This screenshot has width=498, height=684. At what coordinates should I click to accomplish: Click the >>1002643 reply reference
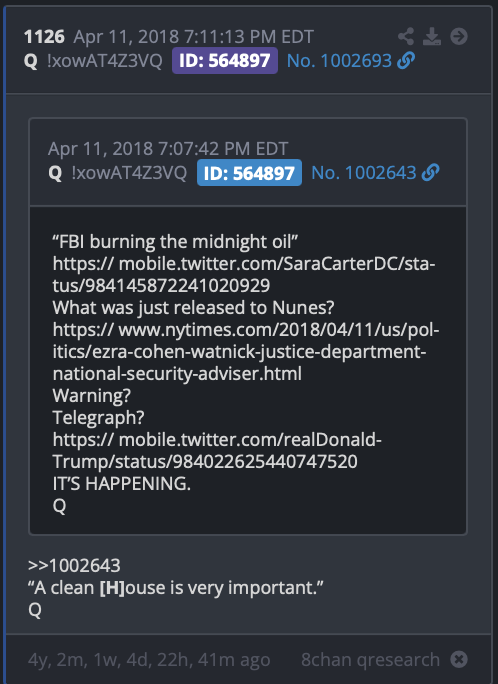coord(74,565)
